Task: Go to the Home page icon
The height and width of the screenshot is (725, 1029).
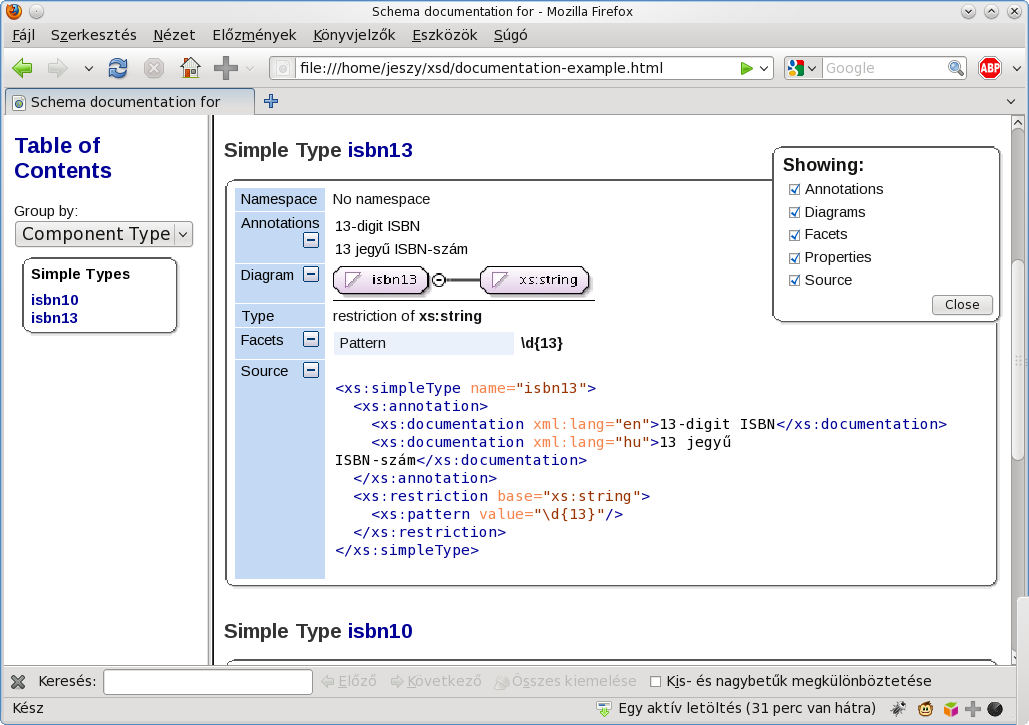Action: coord(190,68)
